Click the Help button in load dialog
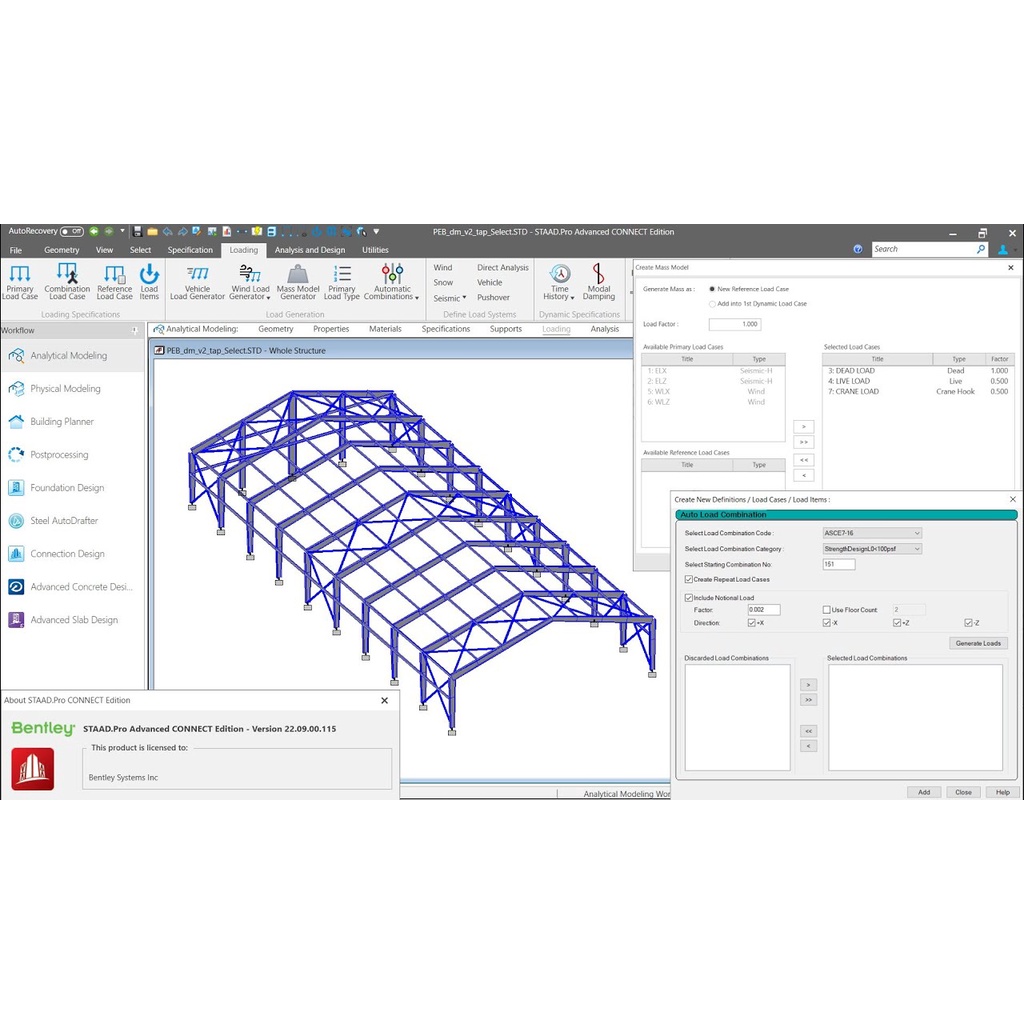Screen dimensions: 1024x1024 (x=1002, y=792)
